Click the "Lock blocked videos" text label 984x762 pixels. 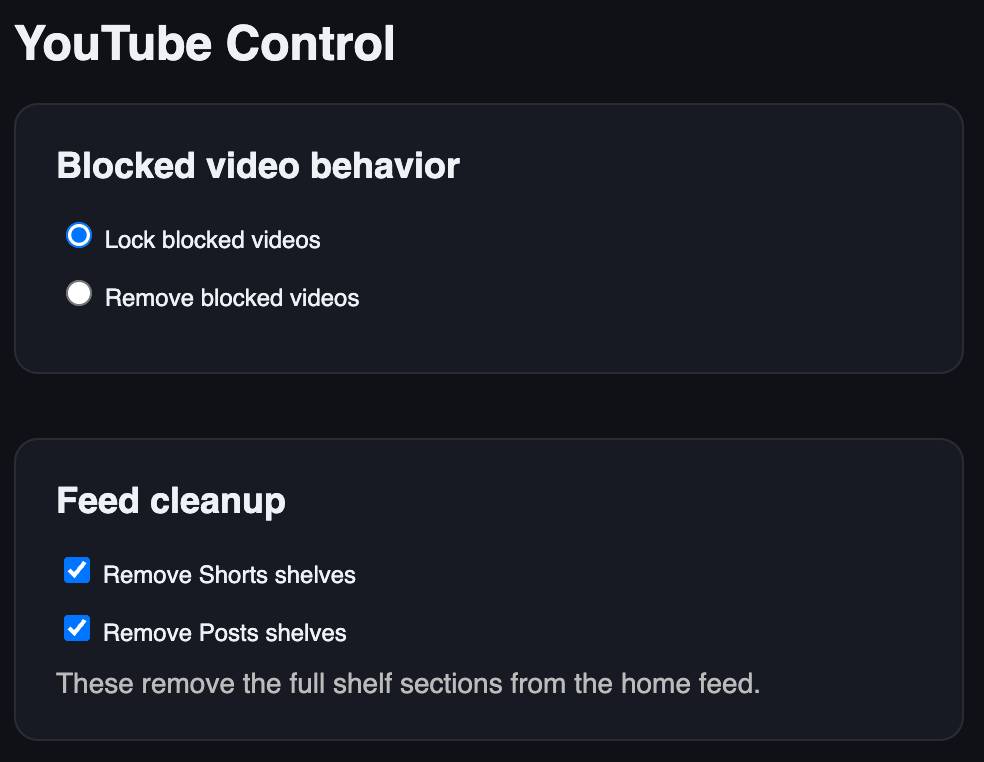(x=212, y=239)
